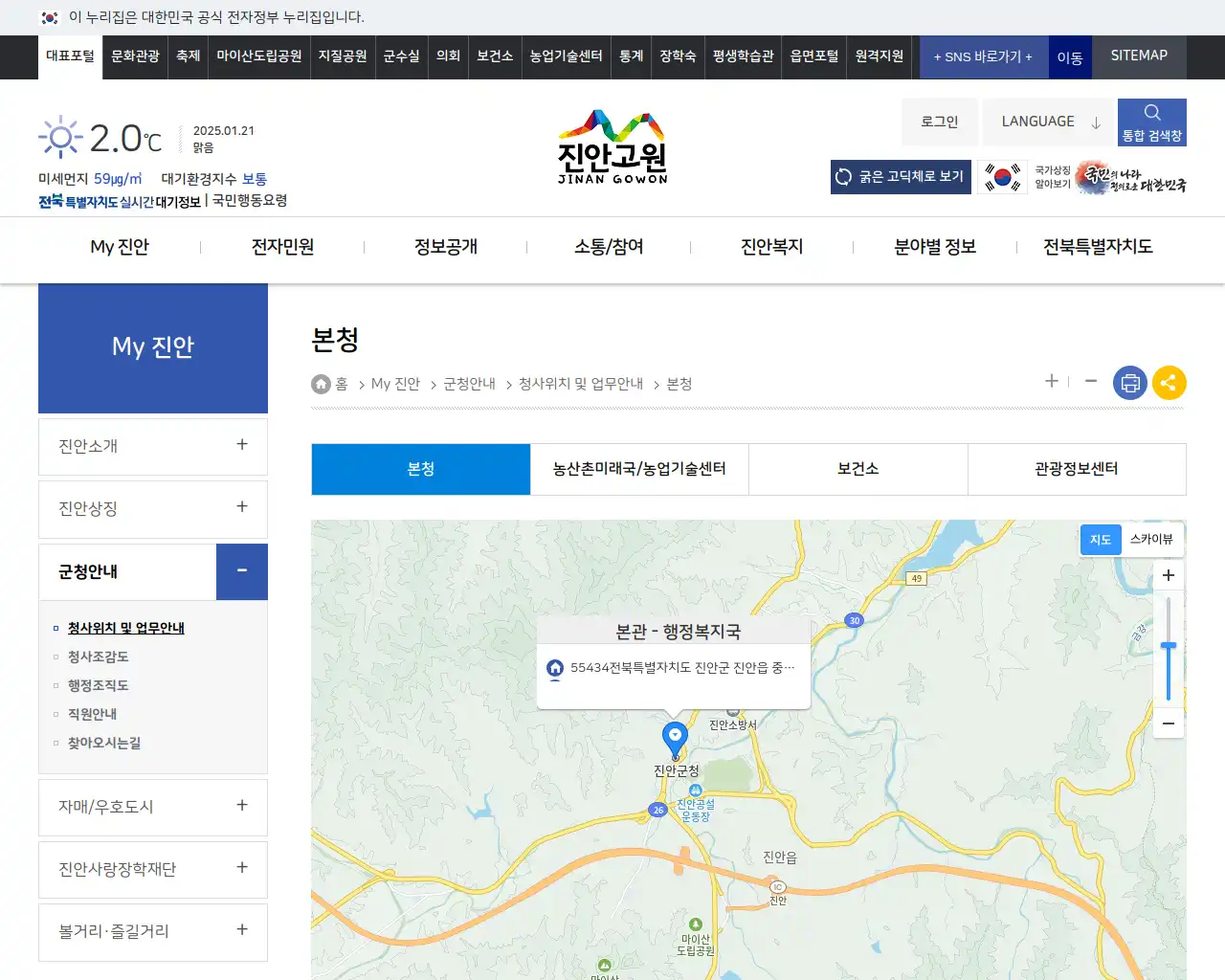Open 통합 검색창 via the magnifier icon
The image size is (1225, 980).
[1151, 115]
